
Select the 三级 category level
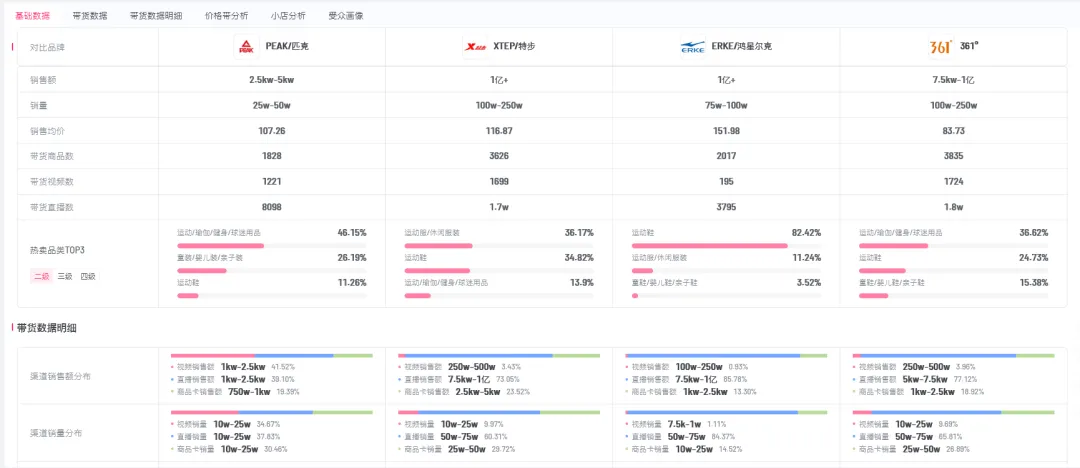(x=64, y=276)
